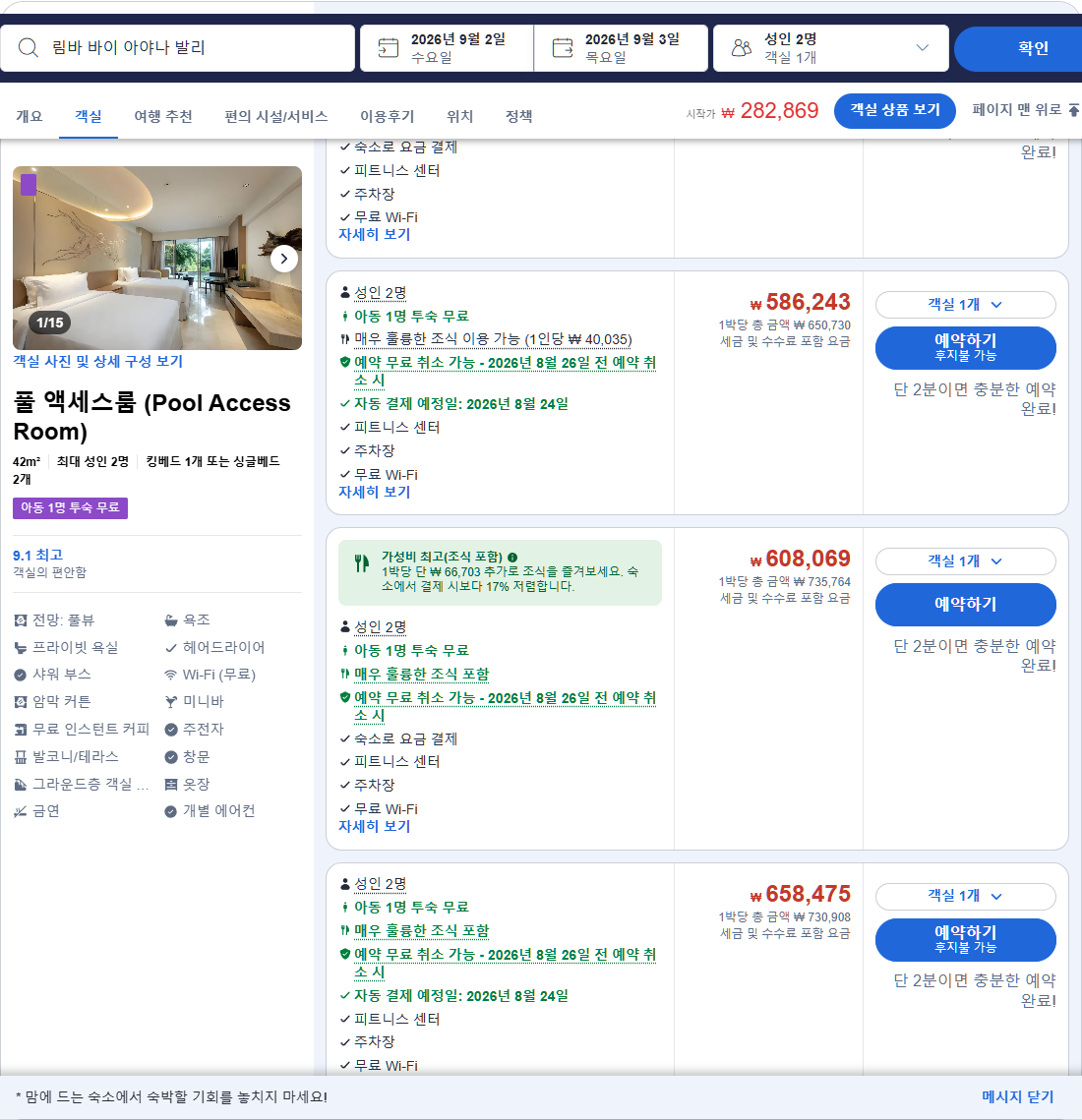Click info icon beside 가성비 최고(조식 포함)
1082x1120 pixels.
point(512,558)
